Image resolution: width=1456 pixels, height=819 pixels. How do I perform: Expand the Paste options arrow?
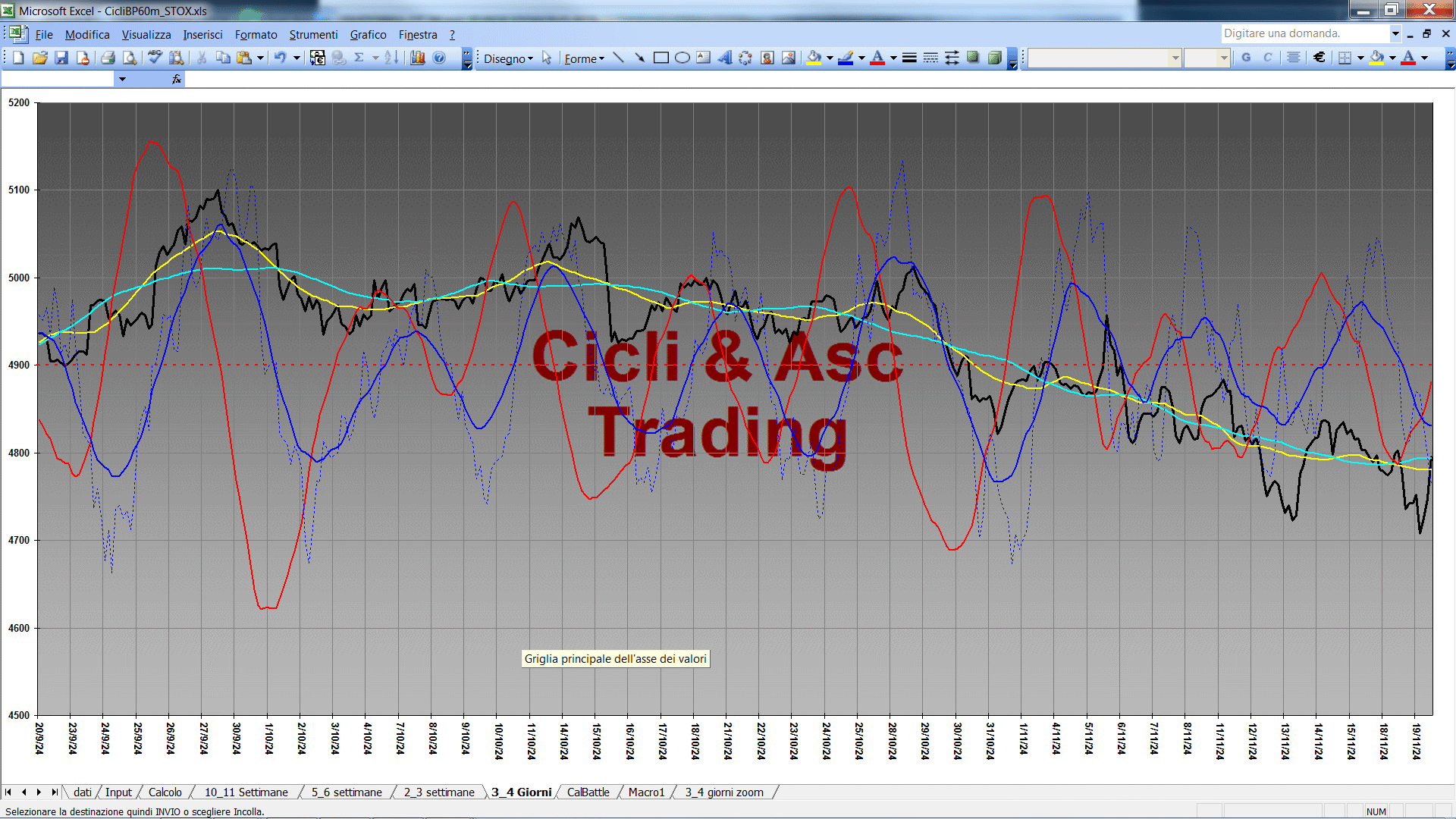260,58
